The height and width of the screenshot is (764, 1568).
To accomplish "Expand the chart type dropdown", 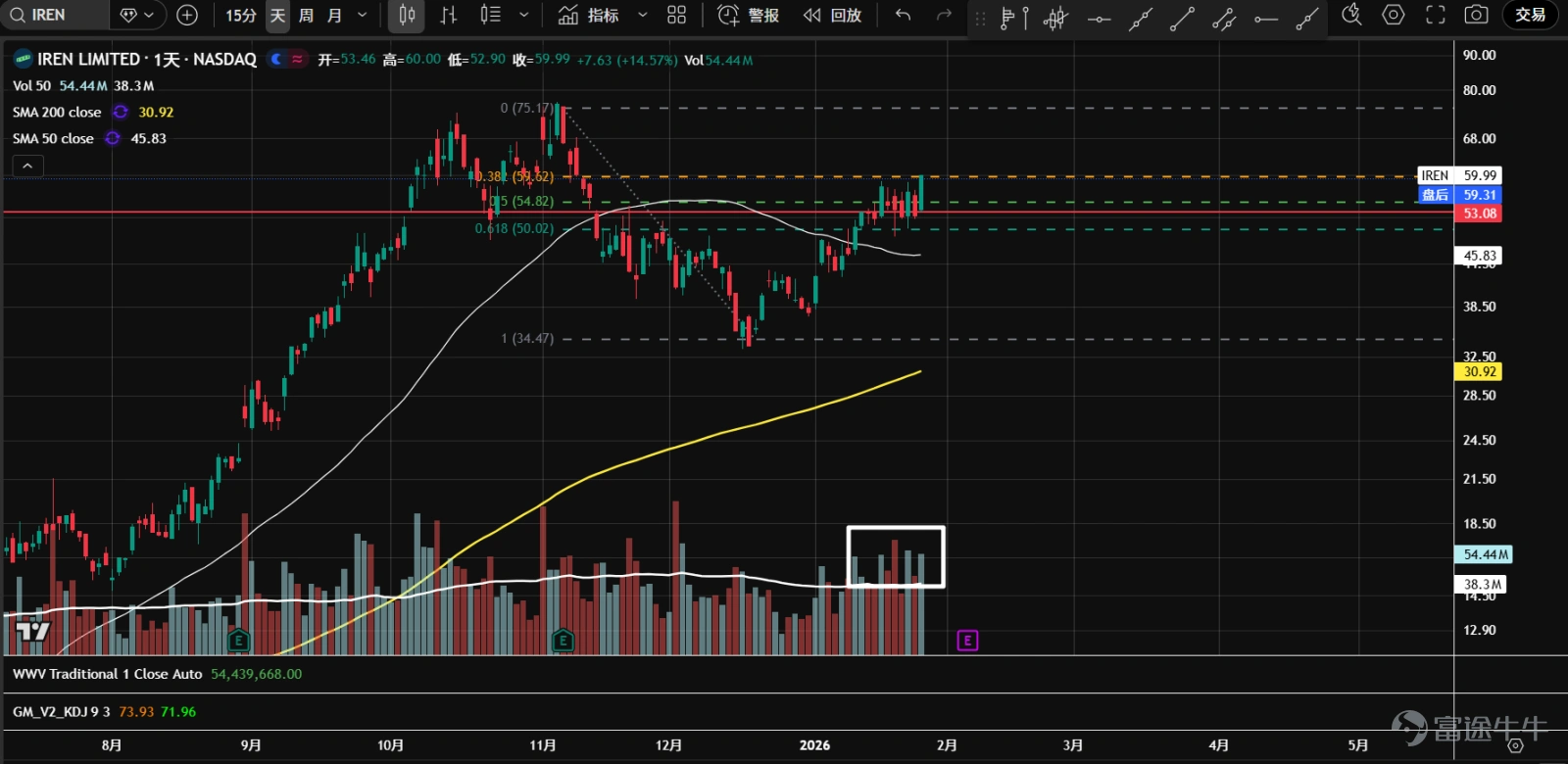I will pos(524,15).
